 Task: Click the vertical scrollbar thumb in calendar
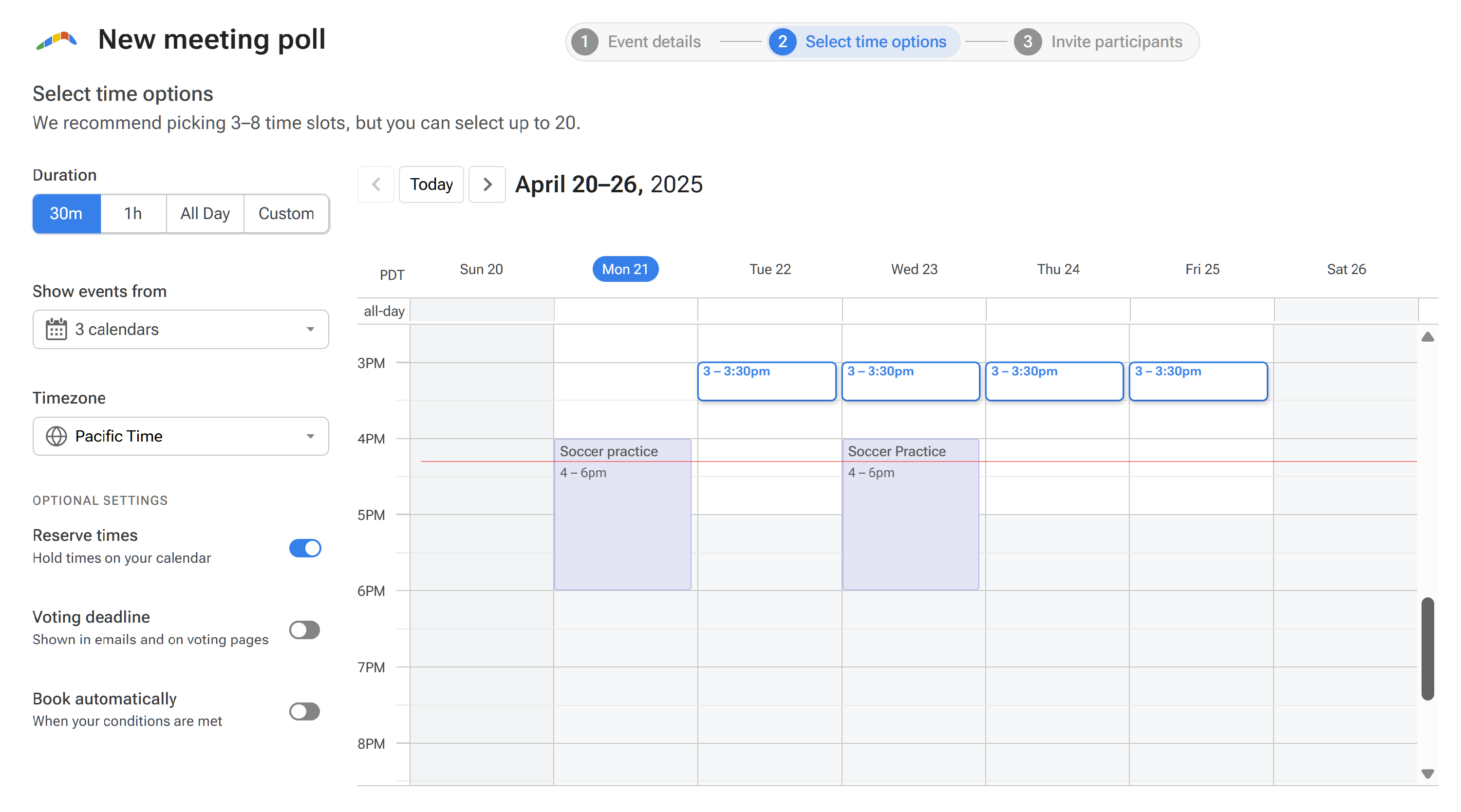(x=1427, y=649)
